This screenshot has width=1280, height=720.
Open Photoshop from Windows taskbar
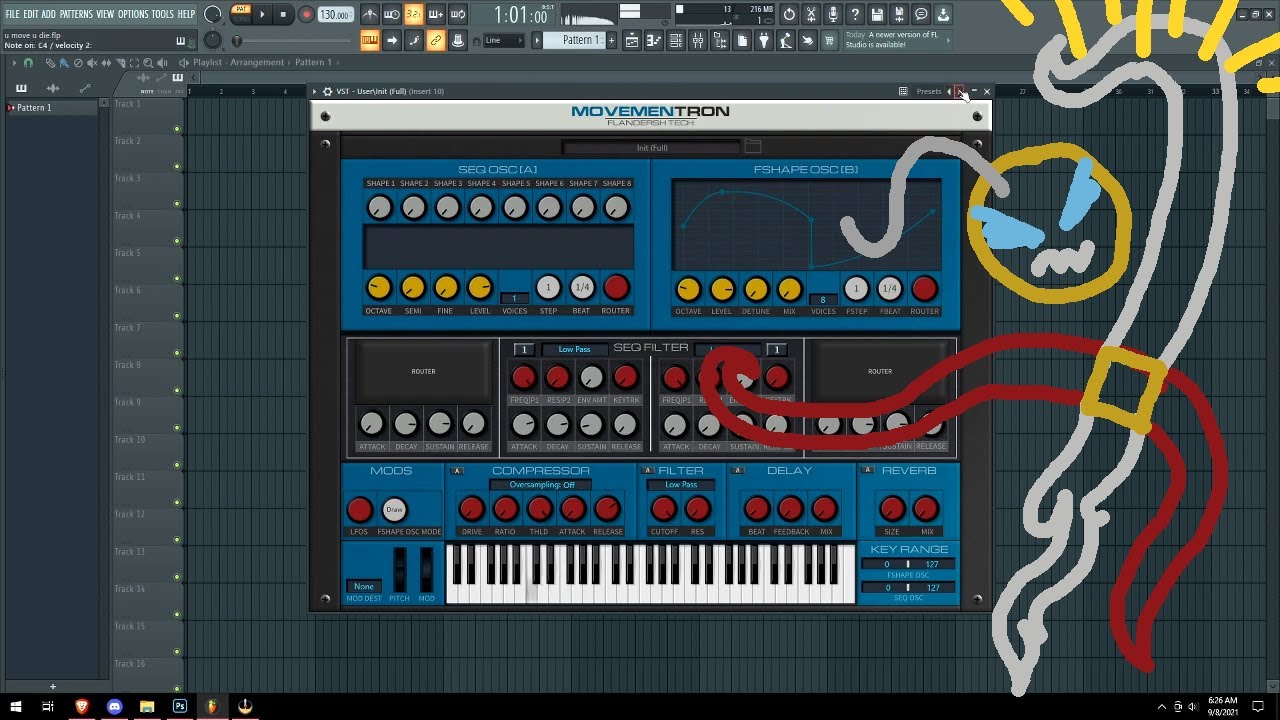coord(180,706)
